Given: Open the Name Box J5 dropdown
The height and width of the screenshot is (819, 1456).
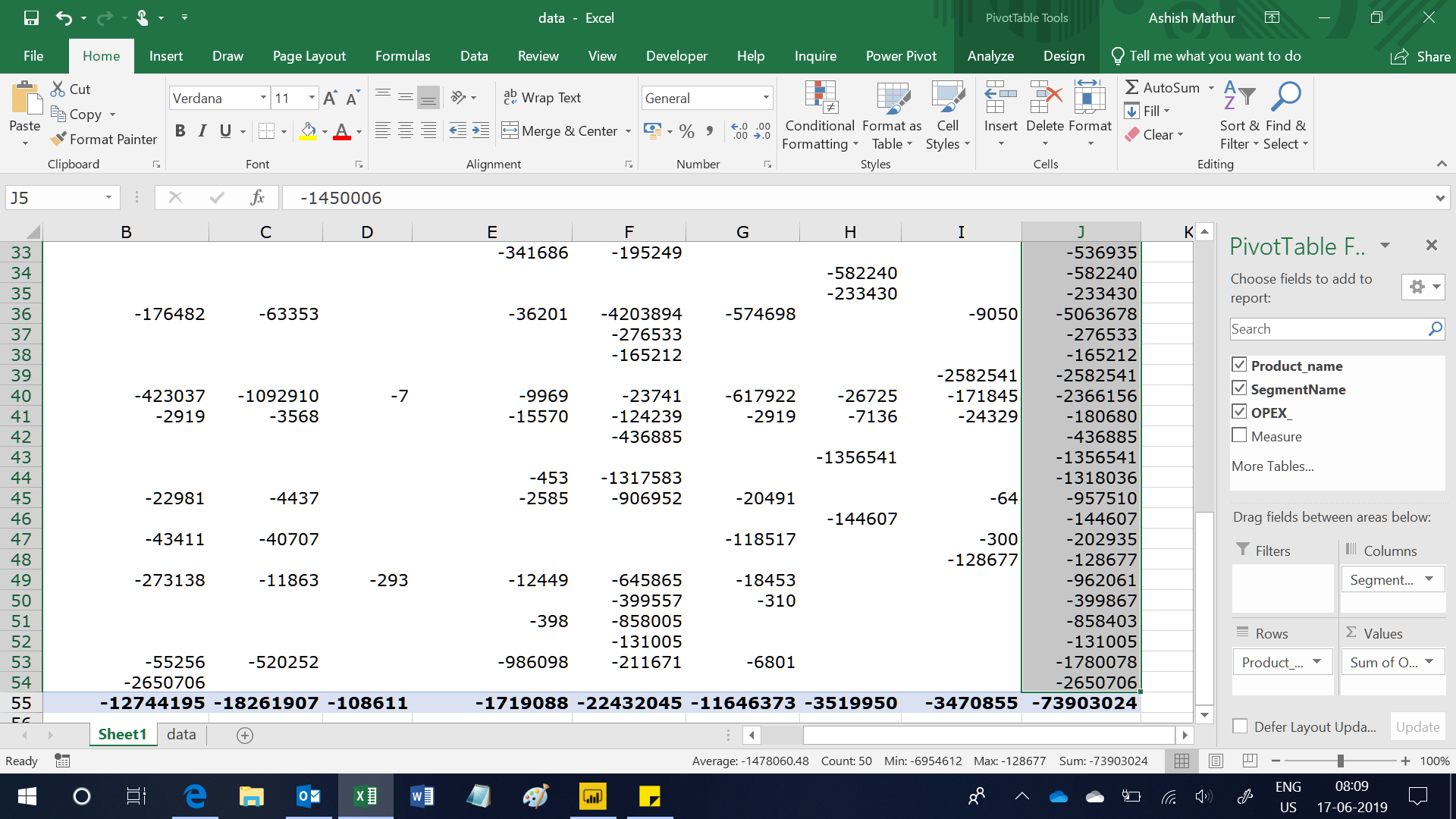Looking at the screenshot, I should (x=108, y=198).
